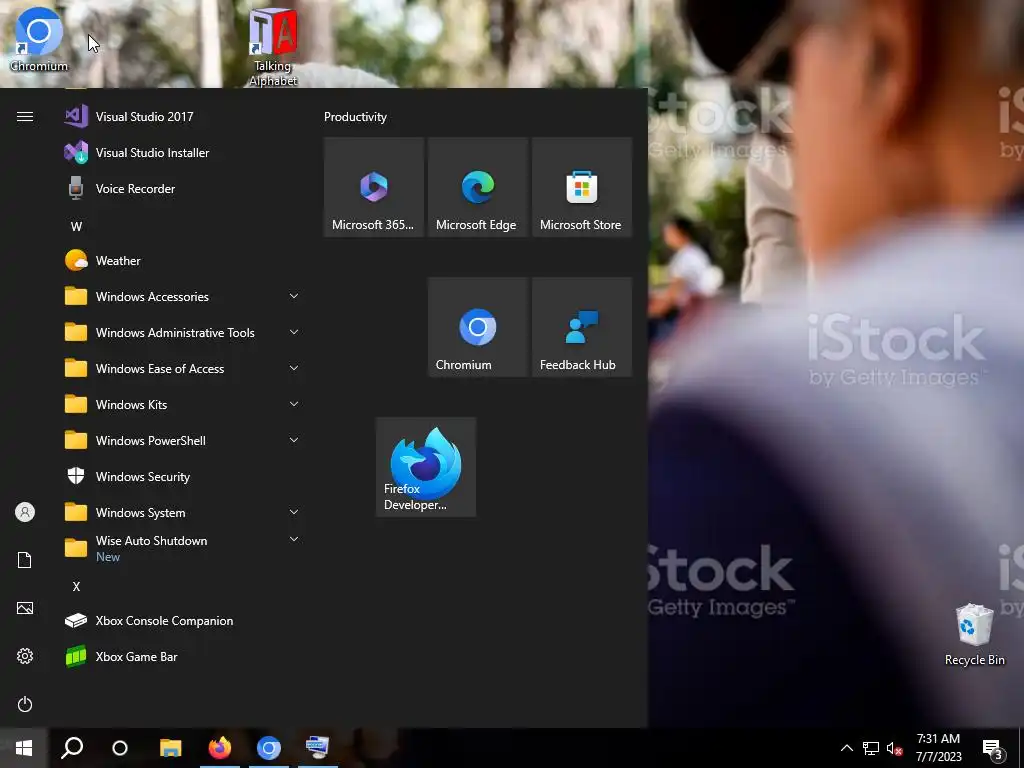This screenshot has height=768, width=1024.
Task: Open Windows Security
Action: 182,477
